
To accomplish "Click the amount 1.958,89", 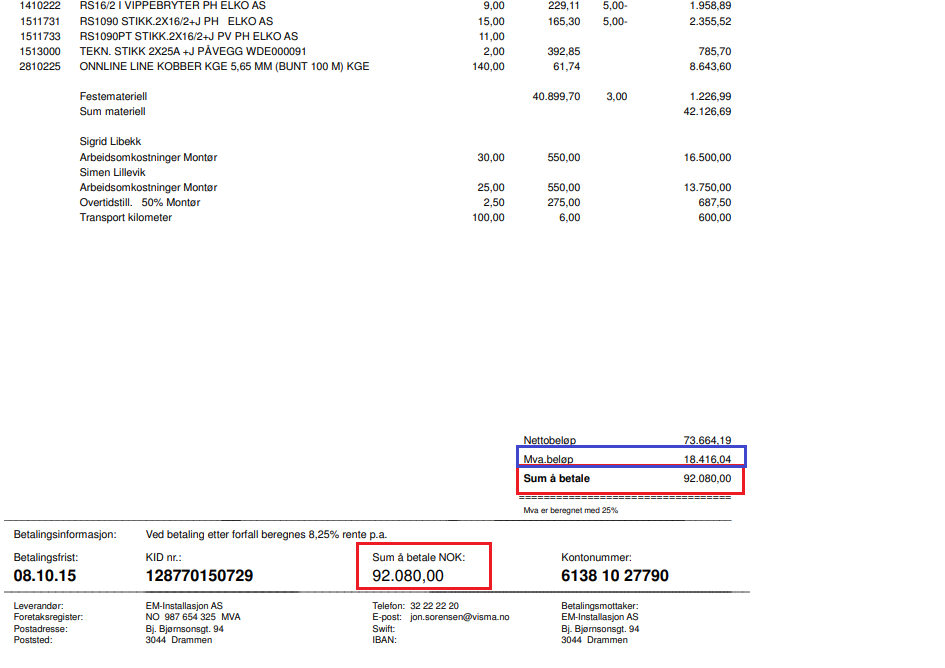I will pos(710,5).
